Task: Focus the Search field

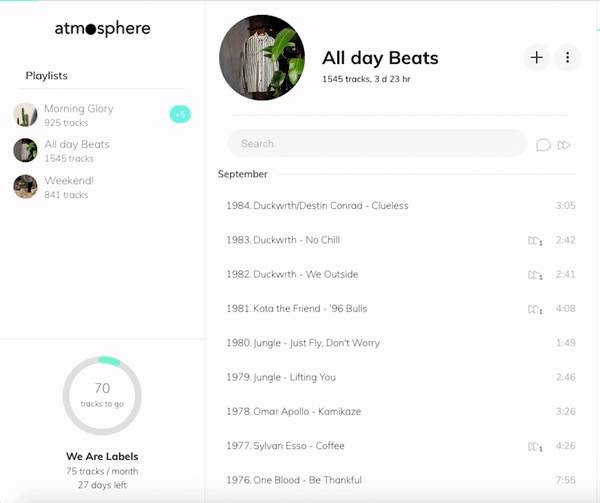Action: coord(377,143)
